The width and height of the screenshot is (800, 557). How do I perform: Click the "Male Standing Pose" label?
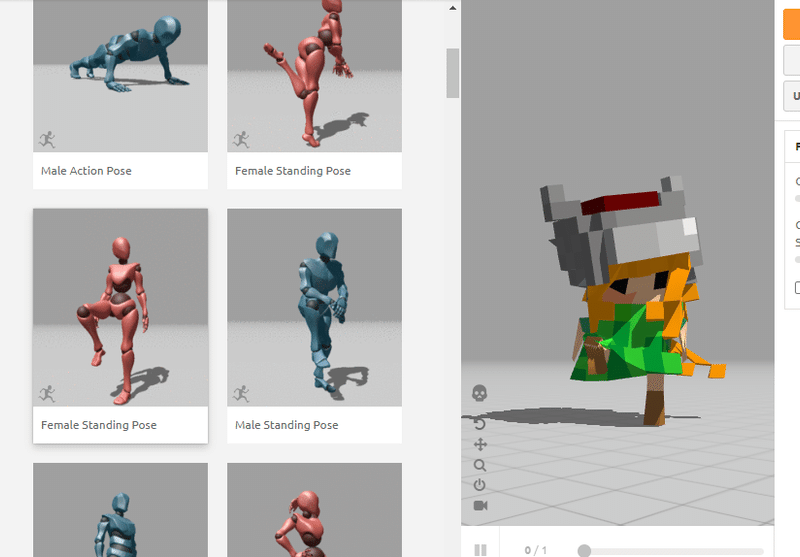pos(287,425)
